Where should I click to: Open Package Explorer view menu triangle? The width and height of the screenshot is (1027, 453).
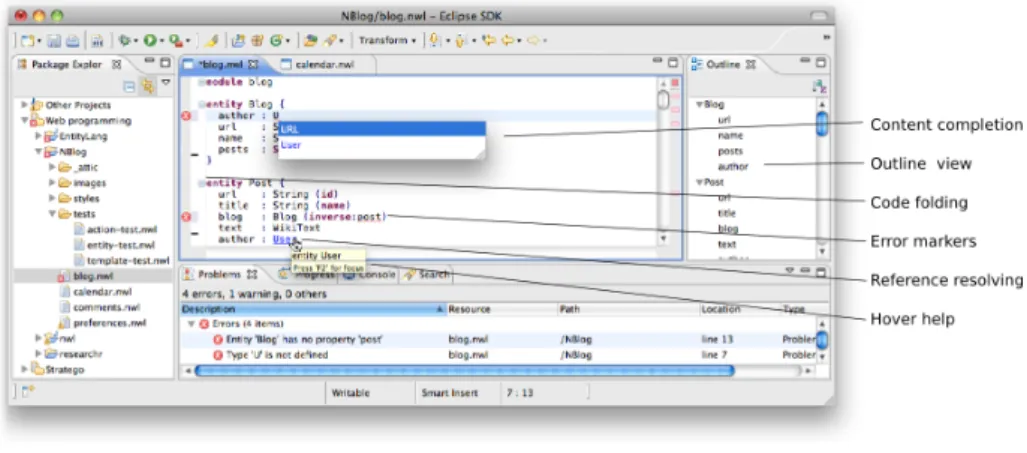[x=165, y=84]
